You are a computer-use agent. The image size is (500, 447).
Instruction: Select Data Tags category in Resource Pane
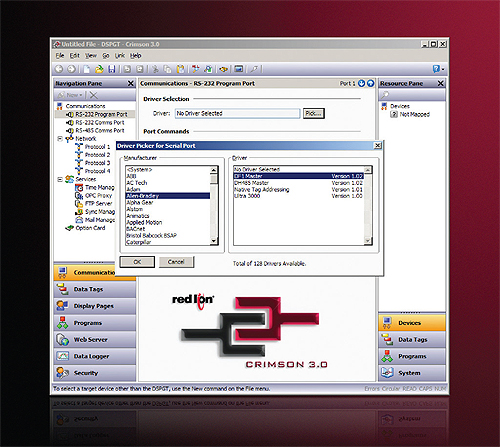point(412,339)
